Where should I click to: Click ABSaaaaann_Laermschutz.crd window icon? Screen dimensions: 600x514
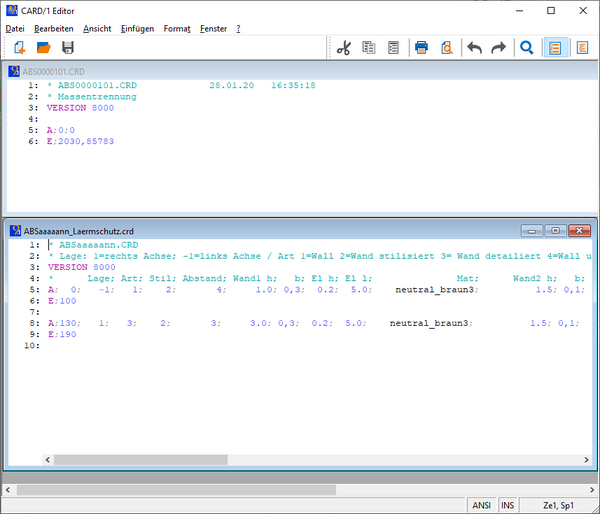coord(15,231)
